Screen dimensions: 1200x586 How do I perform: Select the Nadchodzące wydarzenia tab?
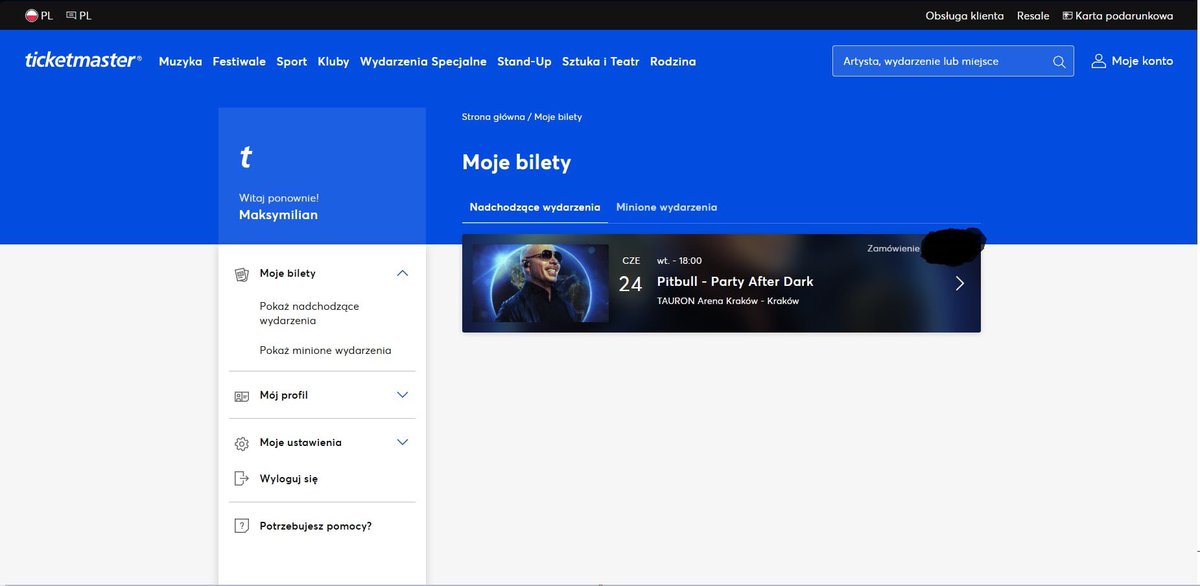coord(535,207)
